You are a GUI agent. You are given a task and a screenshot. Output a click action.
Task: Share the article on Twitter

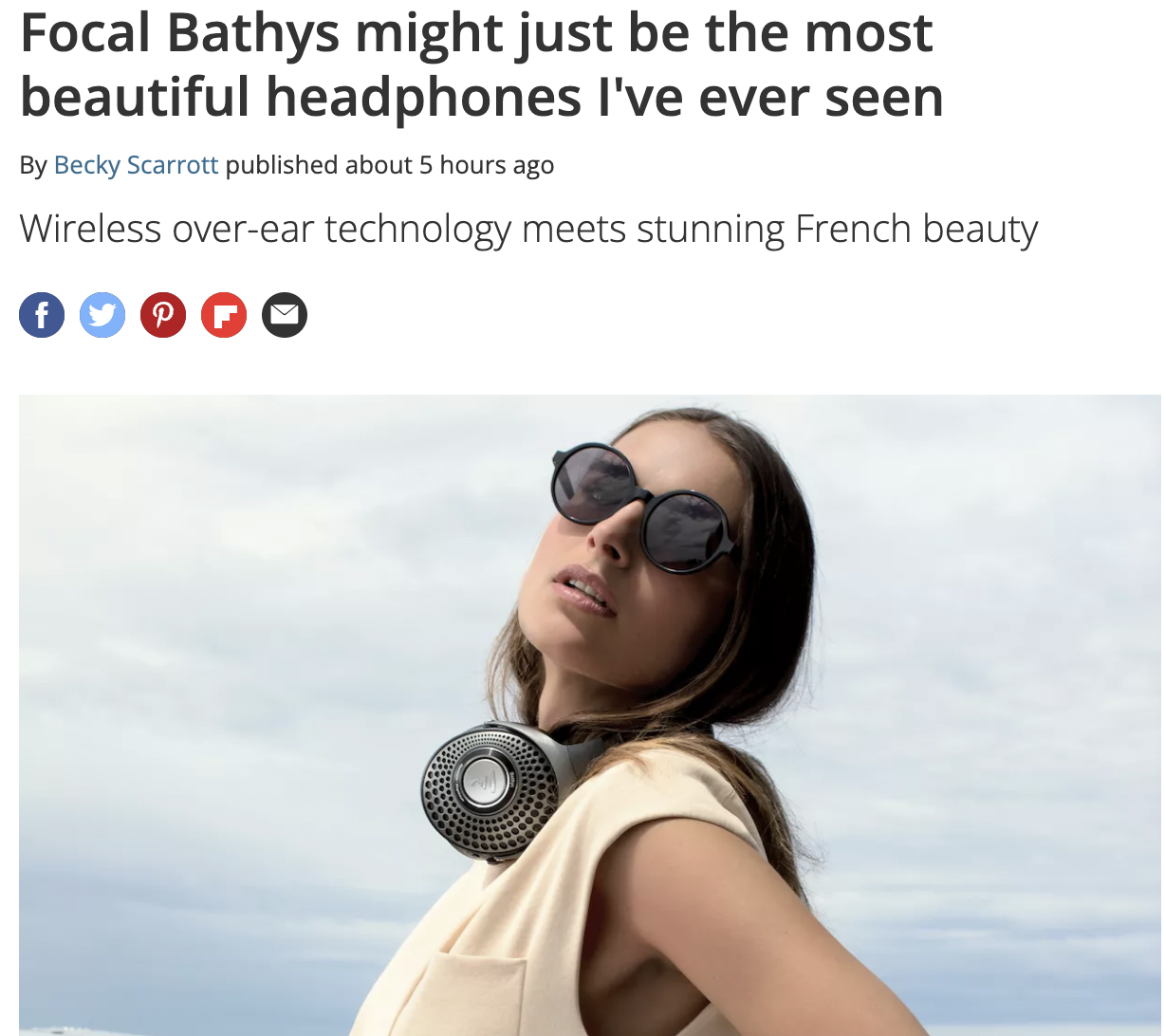click(102, 315)
